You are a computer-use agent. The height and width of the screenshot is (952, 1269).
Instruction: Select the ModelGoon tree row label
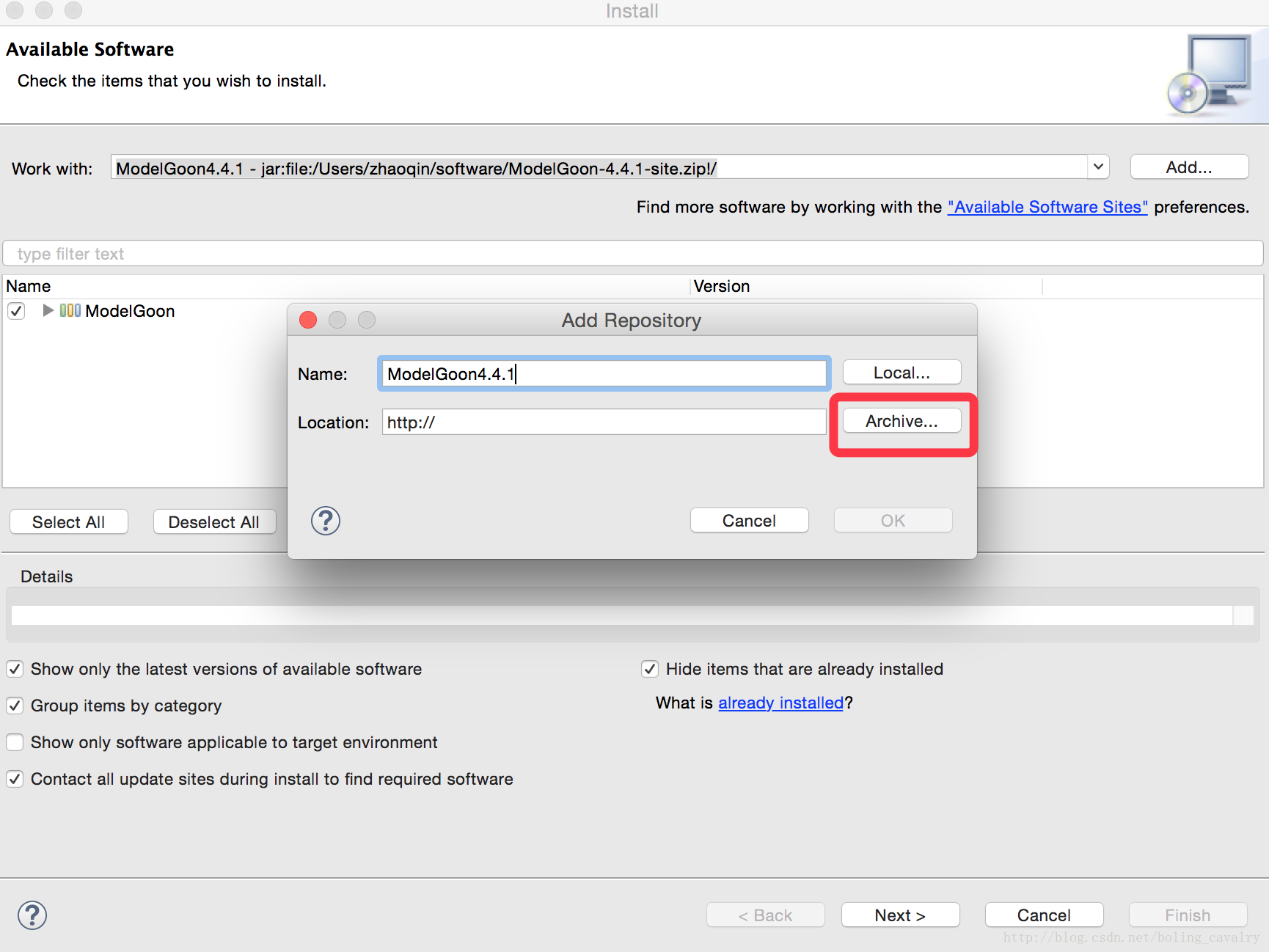pyautogui.click(x=130, y=311)
